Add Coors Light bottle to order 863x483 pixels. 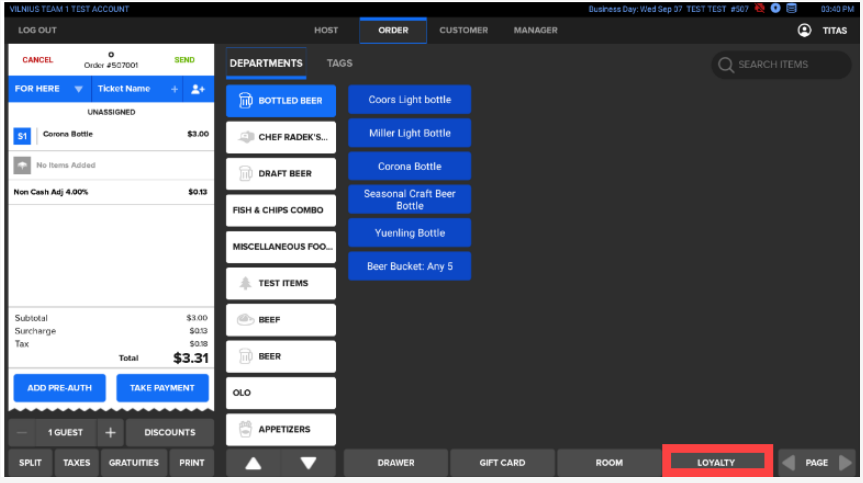pyautogui.click(x=409, y=100)
